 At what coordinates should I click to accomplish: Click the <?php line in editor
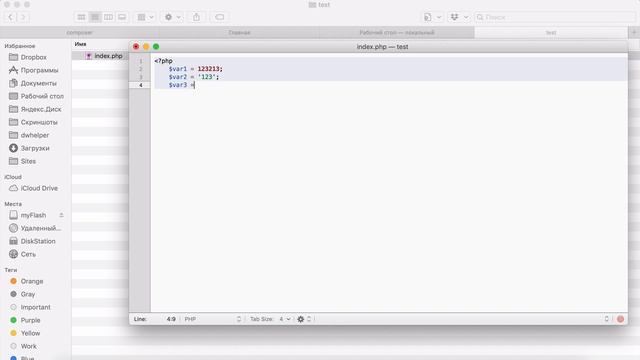tap(164, 61)
